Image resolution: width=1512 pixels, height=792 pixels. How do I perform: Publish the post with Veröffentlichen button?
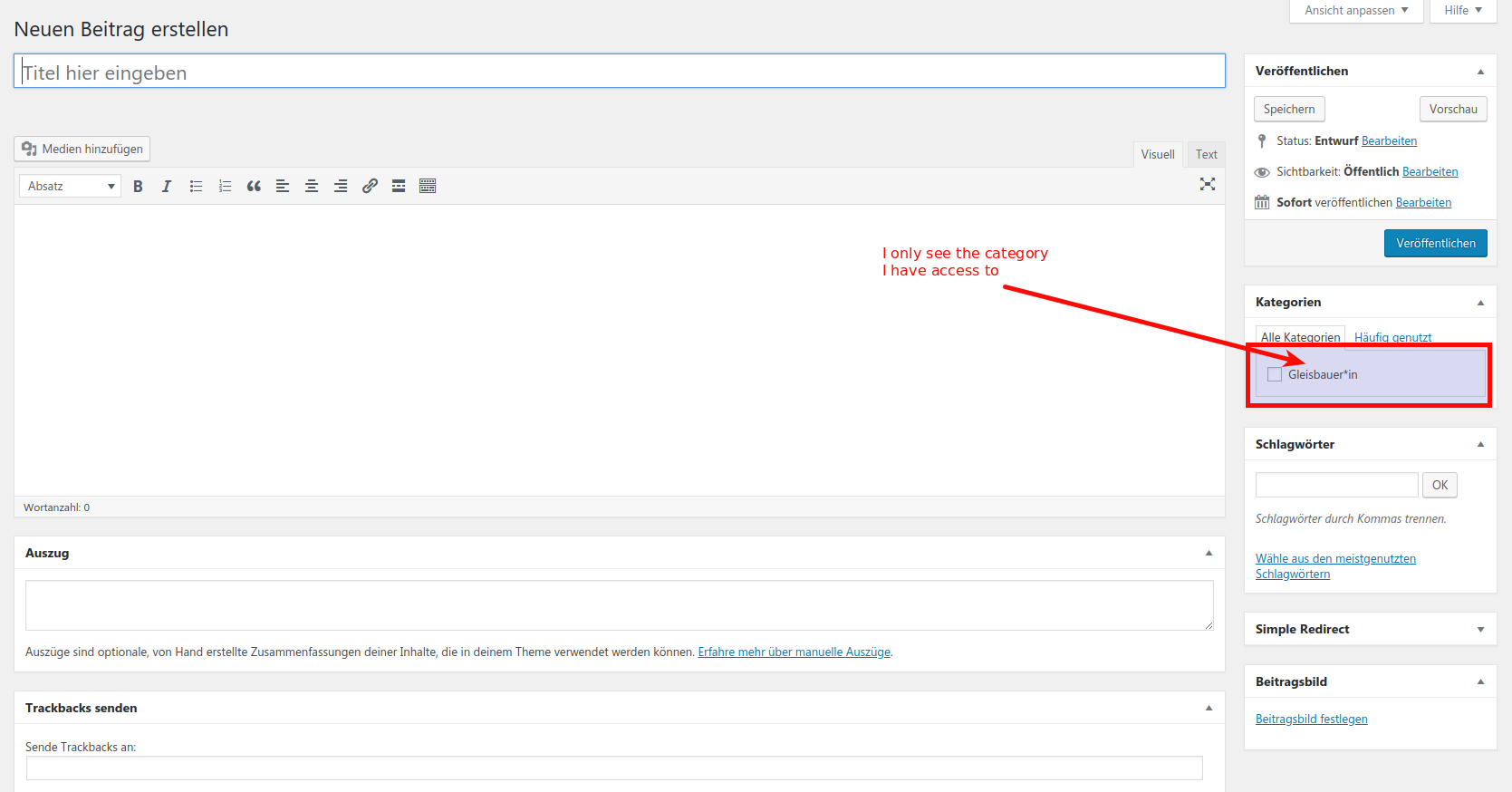(x=1435, y=243)
